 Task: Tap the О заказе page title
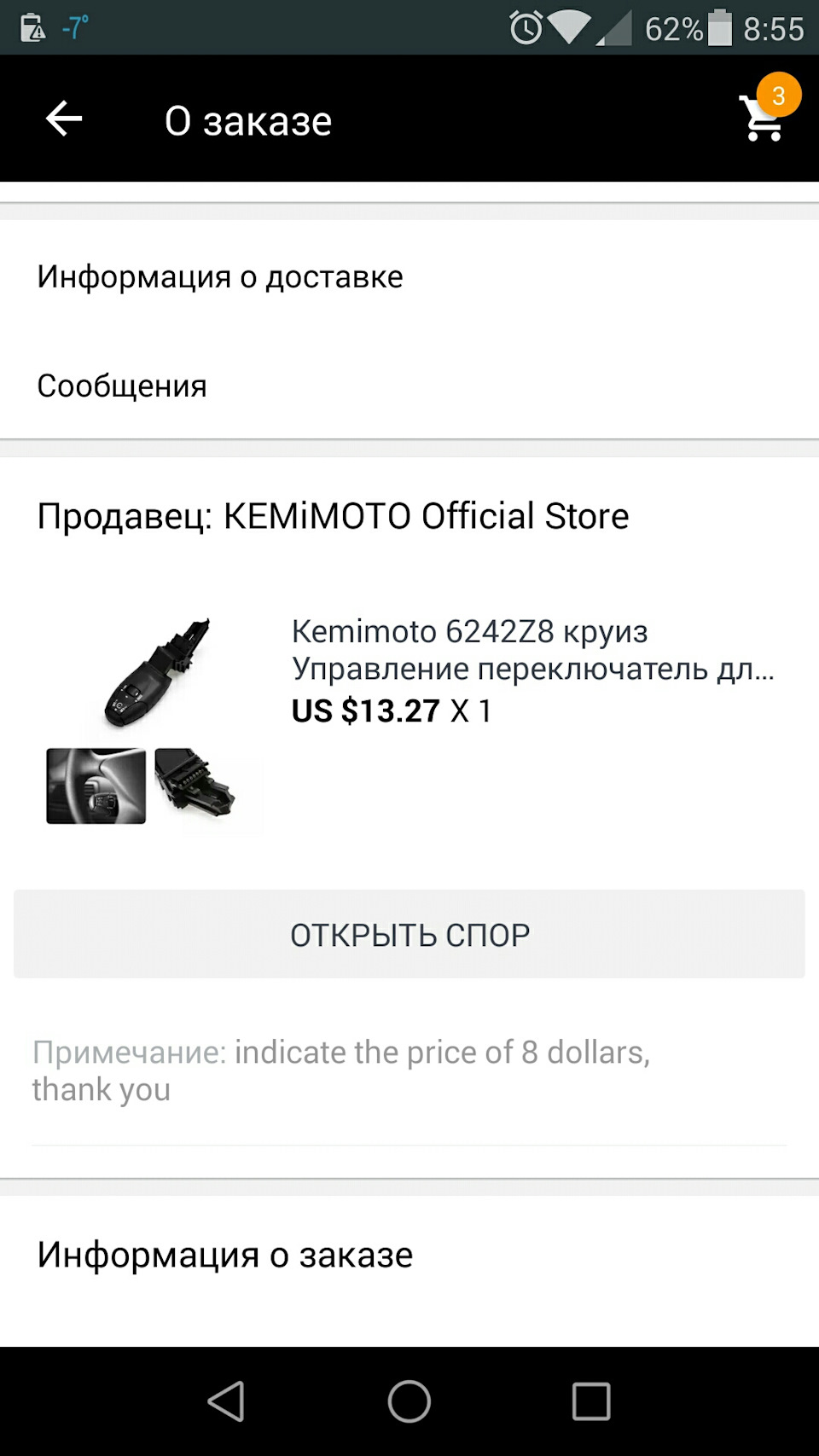248,120
